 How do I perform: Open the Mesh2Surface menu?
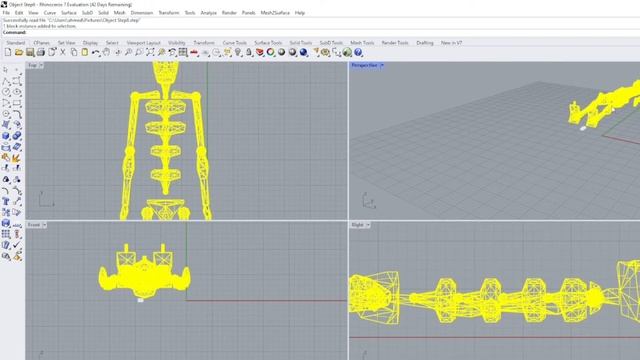point(275,13)
